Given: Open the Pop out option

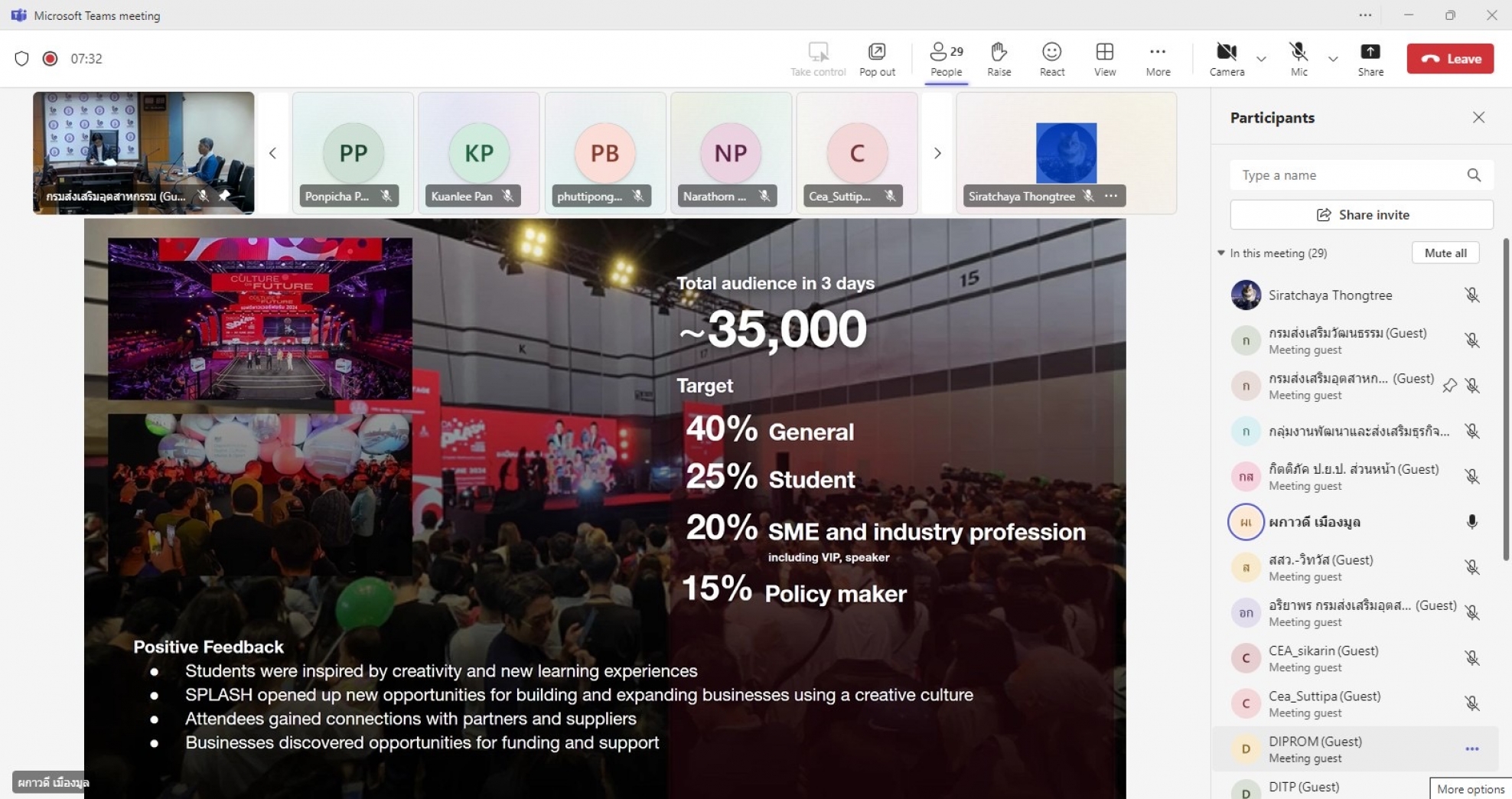Looking at the screenshot, I should 877,59.
